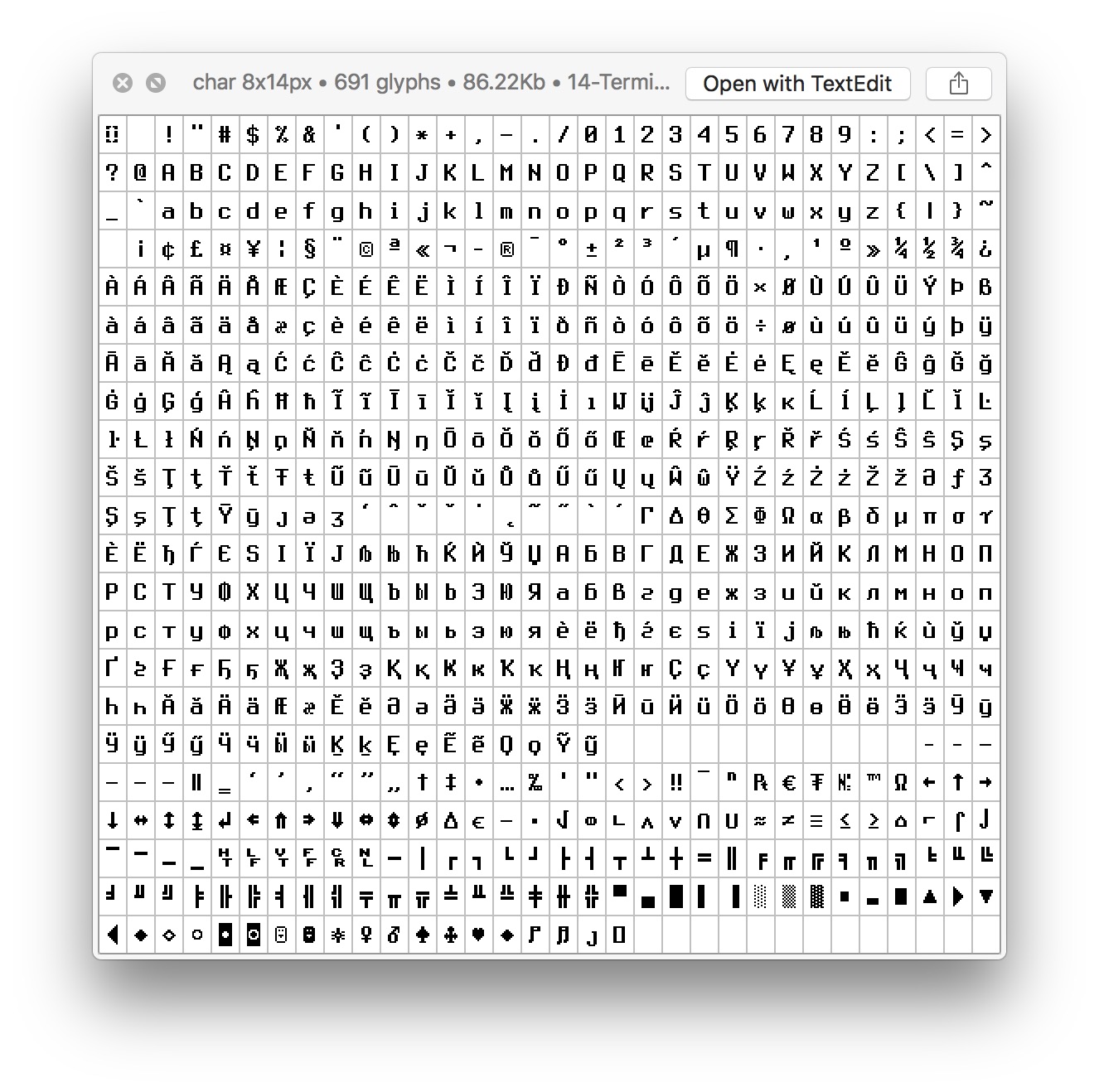Image resolution: width=1099 pixels, height=1092 pixels.
Task: Close the font preview window
Action: point(123,83)
